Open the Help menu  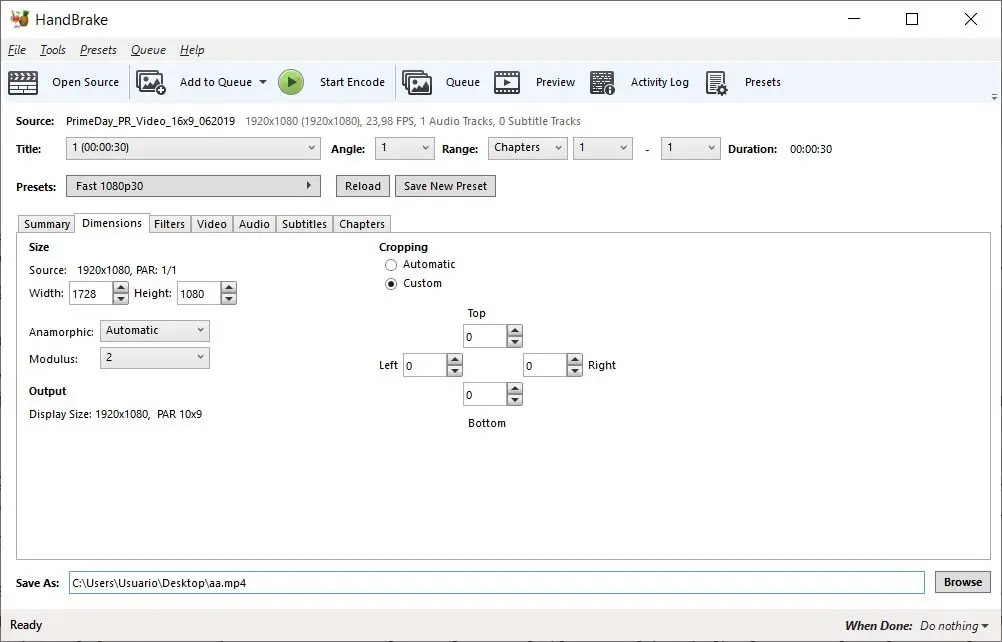[192, 50]
